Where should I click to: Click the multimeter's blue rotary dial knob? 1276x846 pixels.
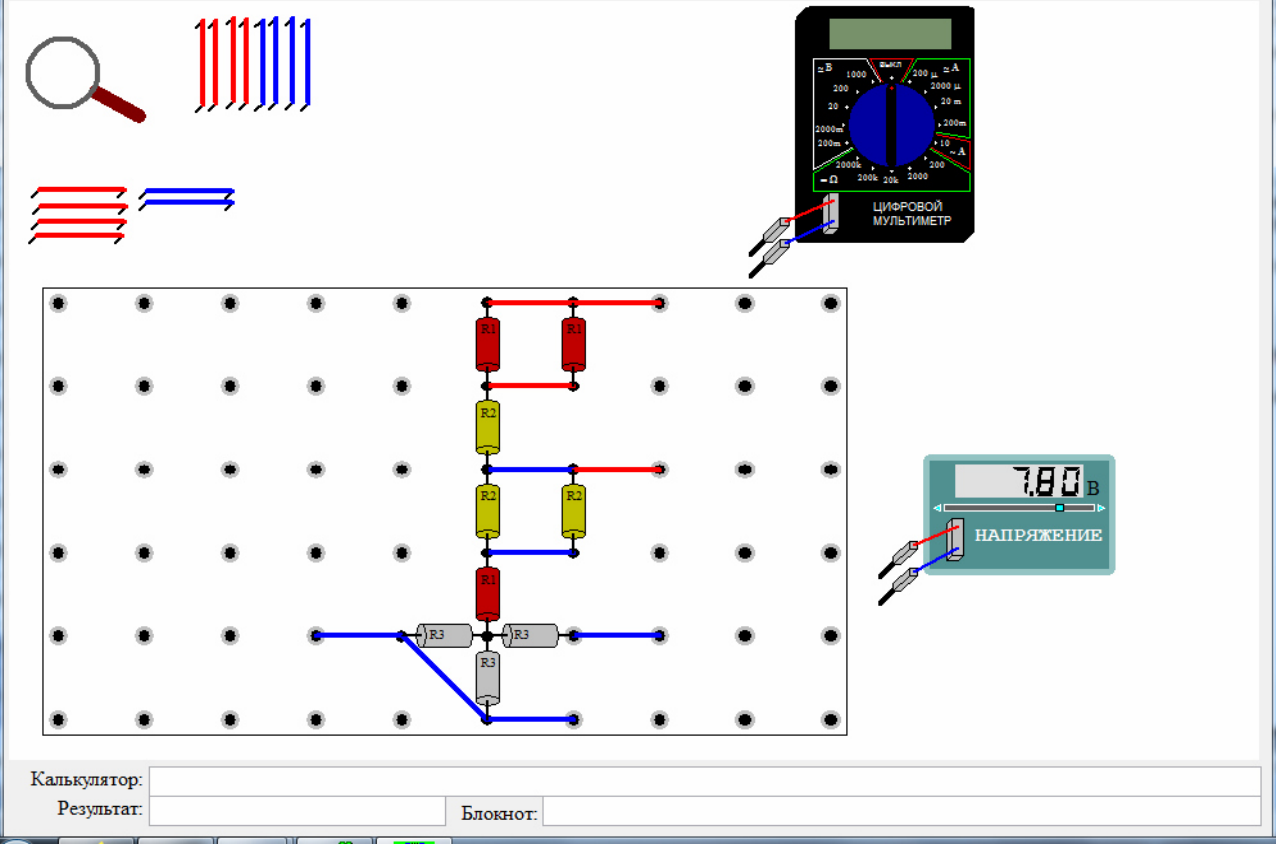pos(891,126)
